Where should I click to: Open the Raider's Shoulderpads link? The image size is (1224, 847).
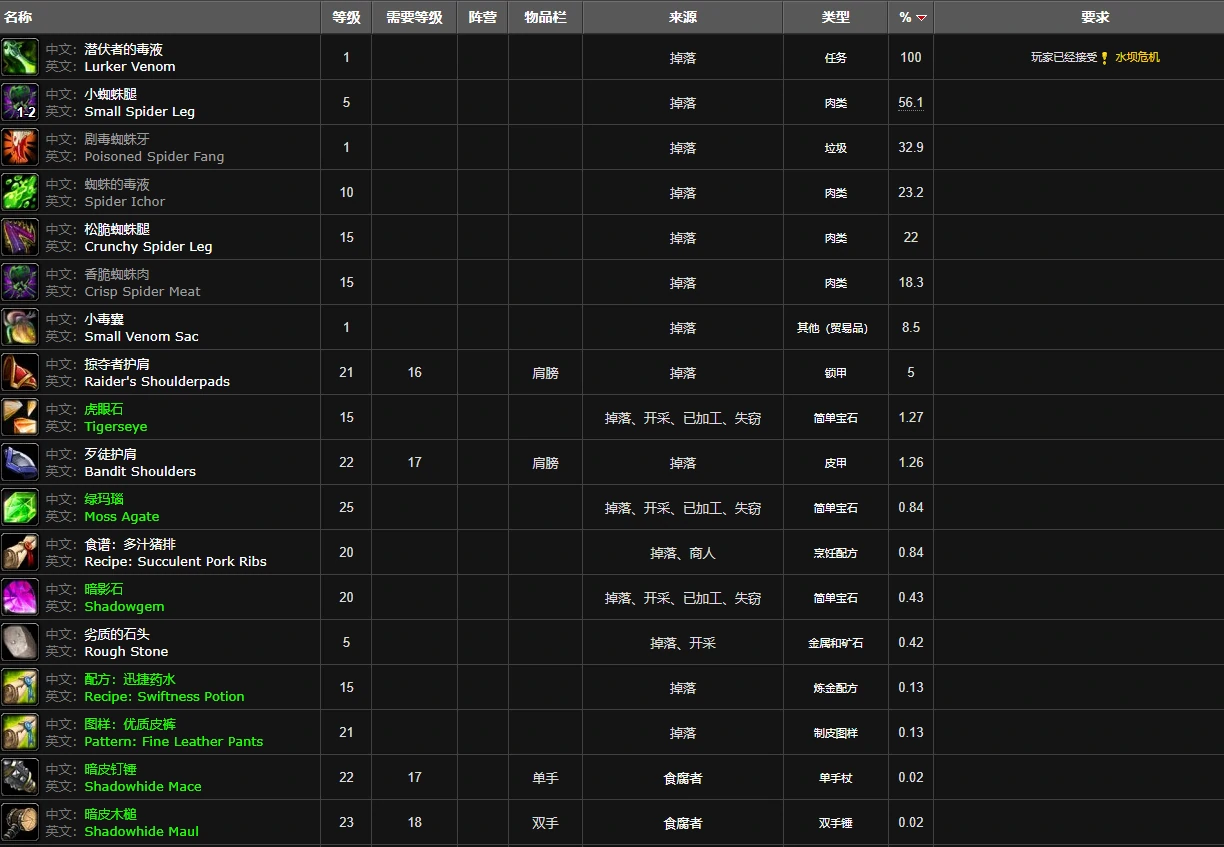pyautogui.click(x=157, y=382)
